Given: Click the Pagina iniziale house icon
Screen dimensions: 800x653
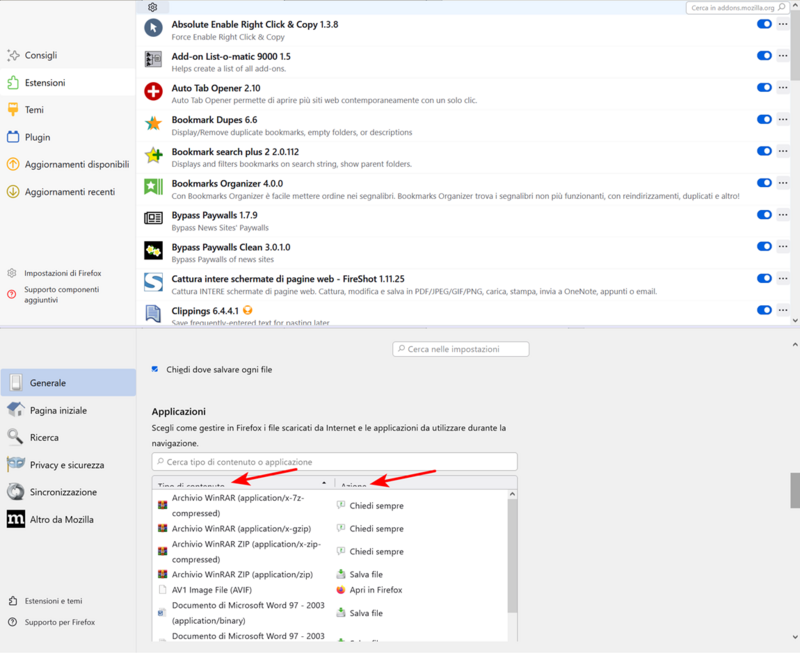Looking at the screenshot, I should 15,410.
